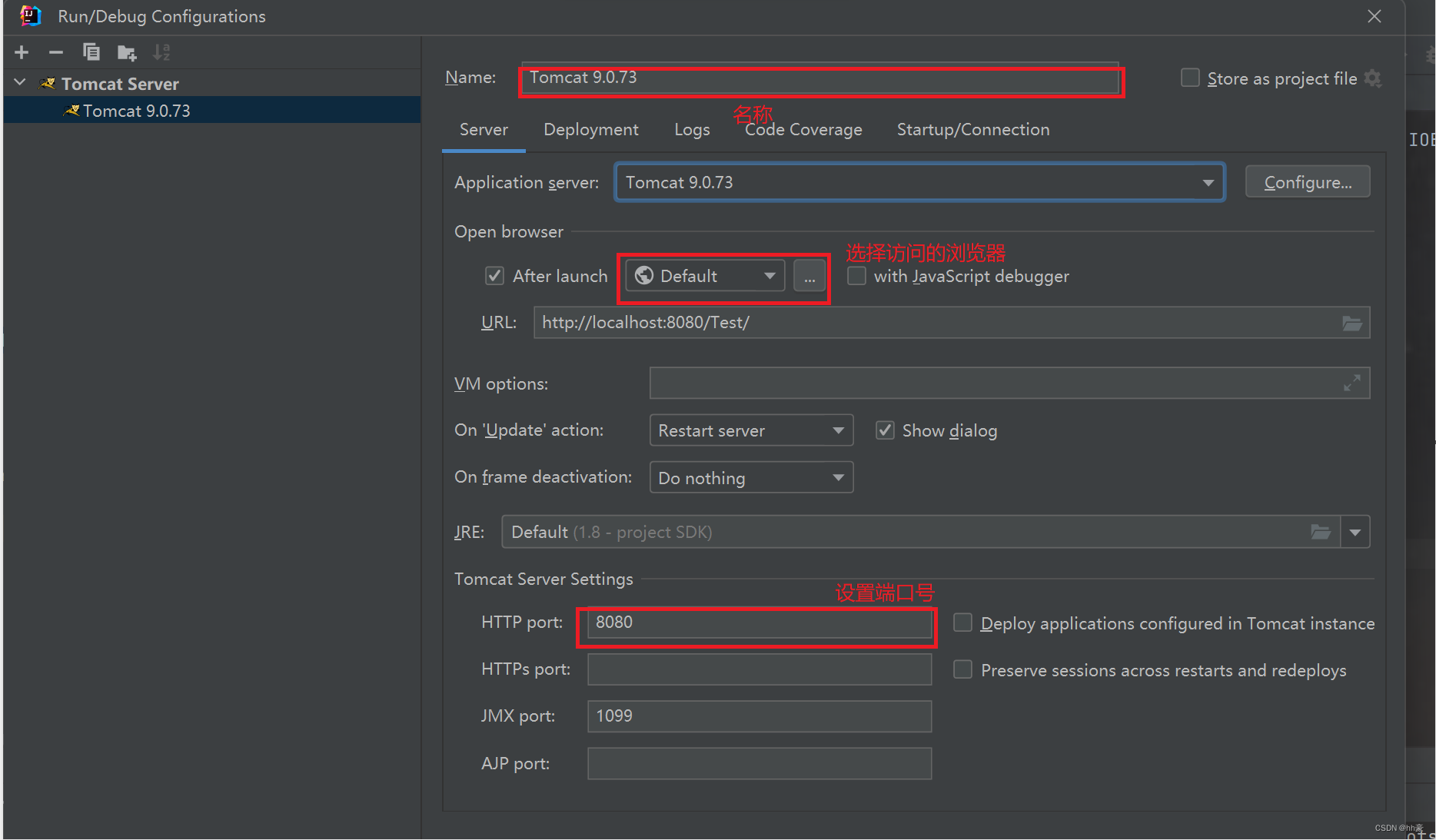The height and width of the screenshot is (840, 1436).
Task: Create a new configuration folder
Action: [126, 52]
